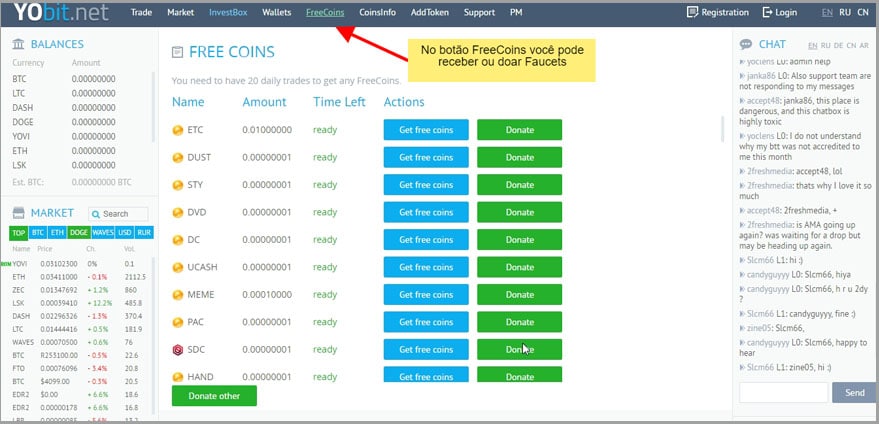
Task: Switch site language to RU
Action: click(x=845, y=12)
